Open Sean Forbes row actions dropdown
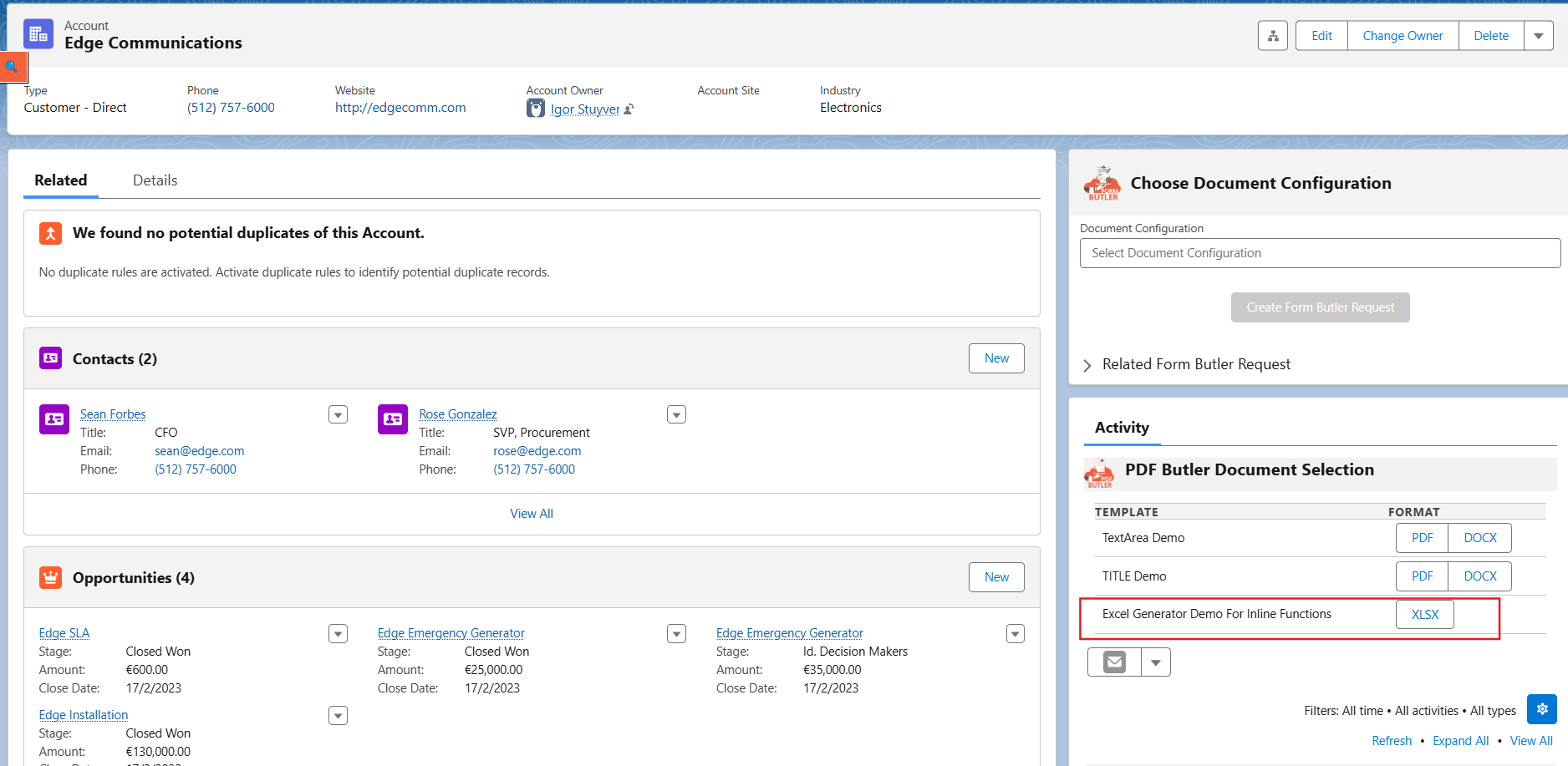Screen dimensions: 1568x766 click(338, 414)
